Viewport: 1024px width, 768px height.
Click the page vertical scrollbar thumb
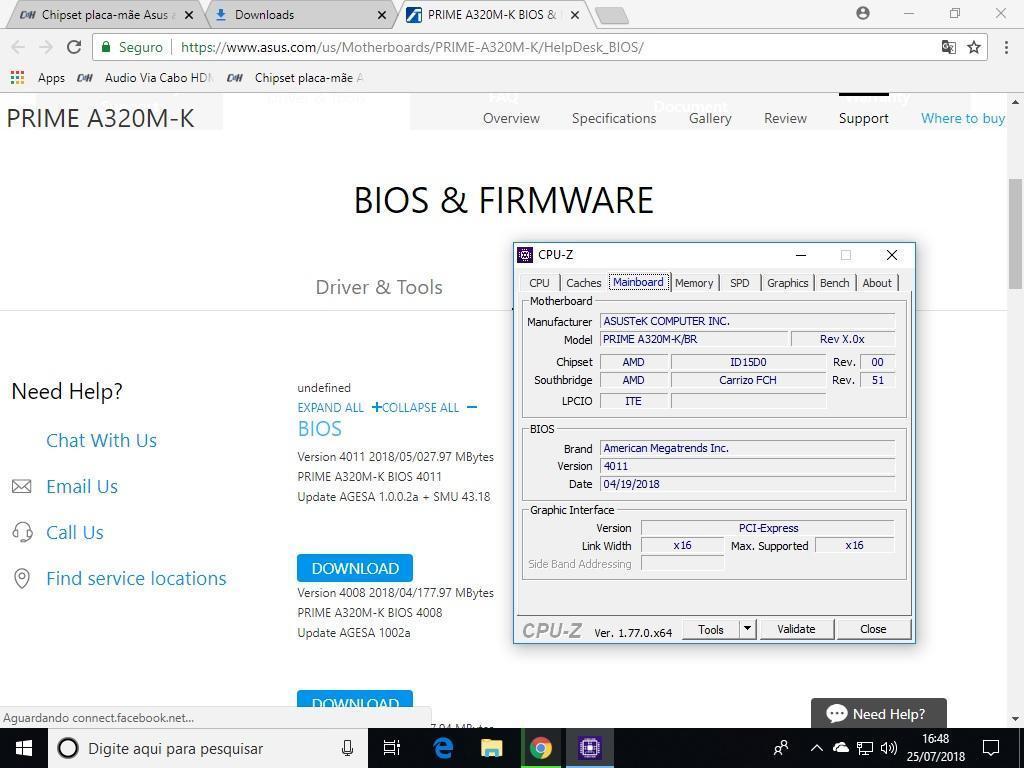(x=1016, y=233)
